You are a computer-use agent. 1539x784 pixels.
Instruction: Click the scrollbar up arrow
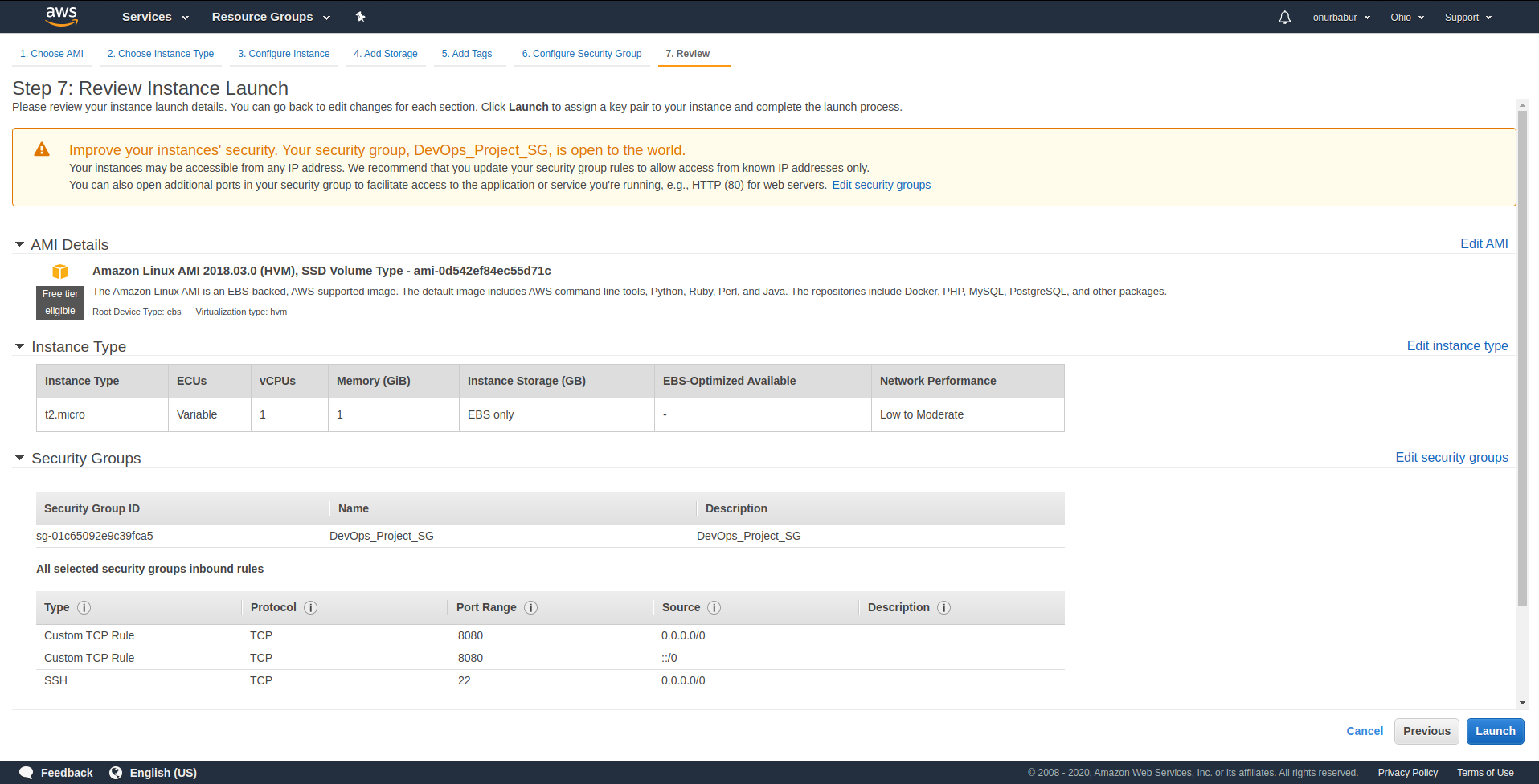1522,104
